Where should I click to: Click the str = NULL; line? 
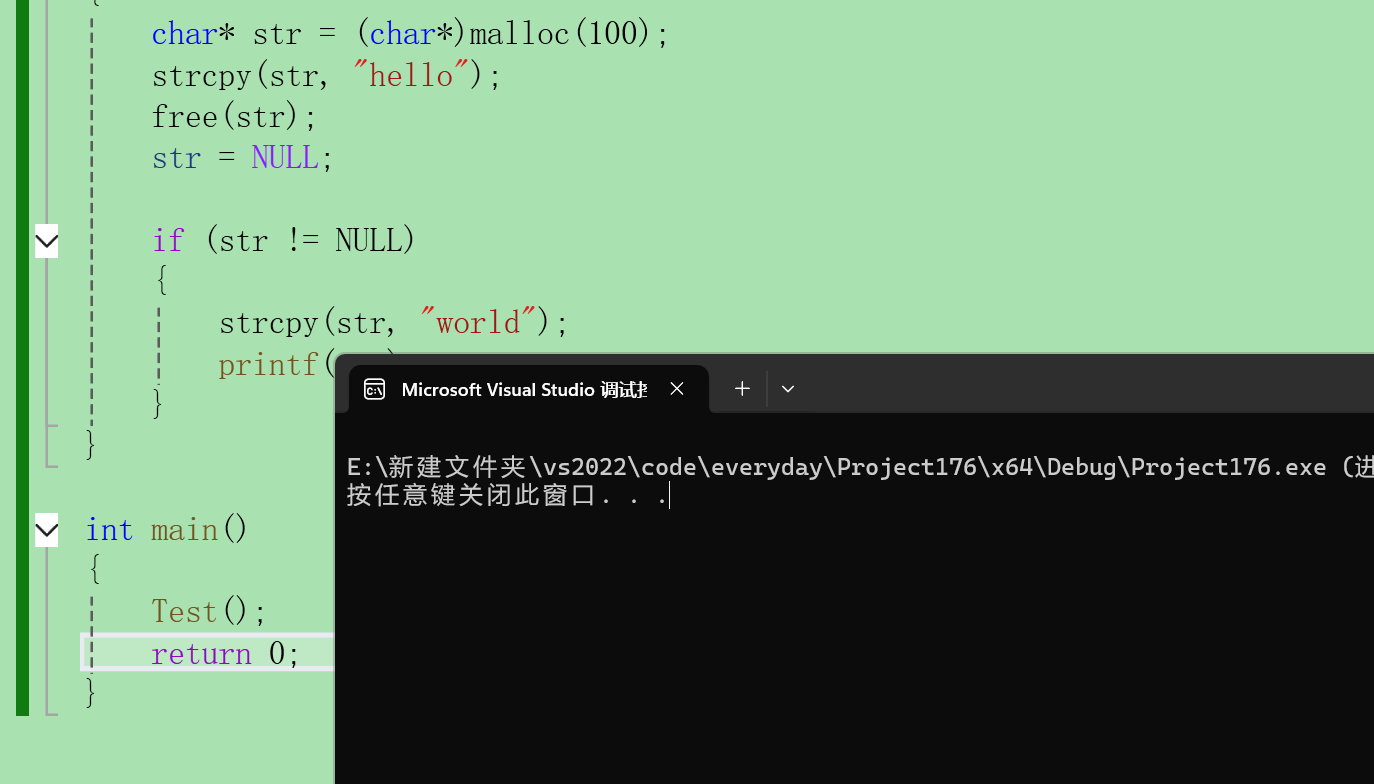point(242,158)
